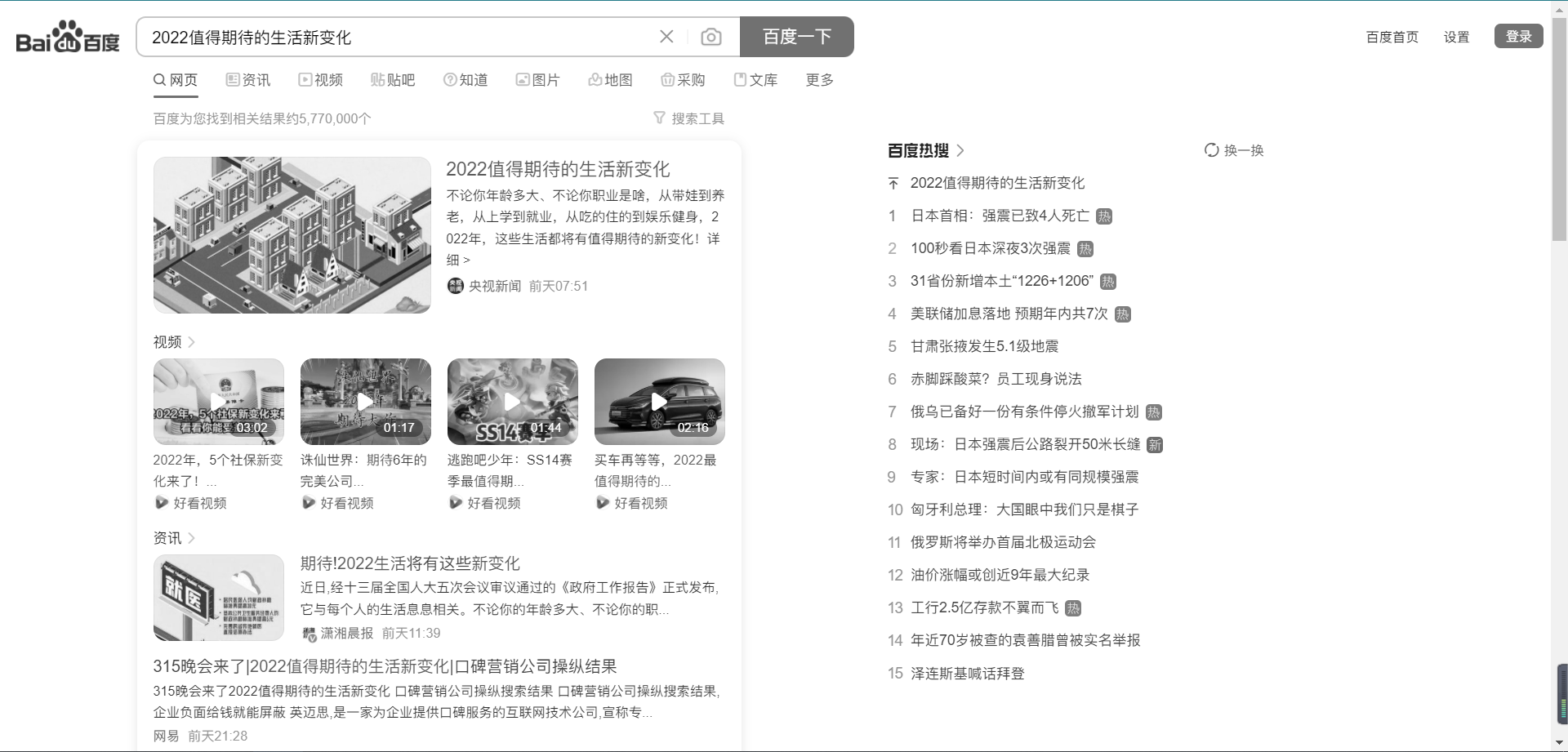Image resolution: width=1568 pixels, height=752 pixels.
Task: Open the 地图 tab
Action: 611,80
